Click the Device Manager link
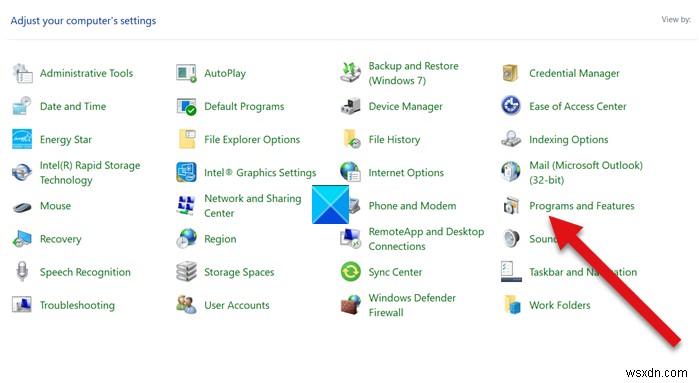699x383 pixels. [406, 106]
